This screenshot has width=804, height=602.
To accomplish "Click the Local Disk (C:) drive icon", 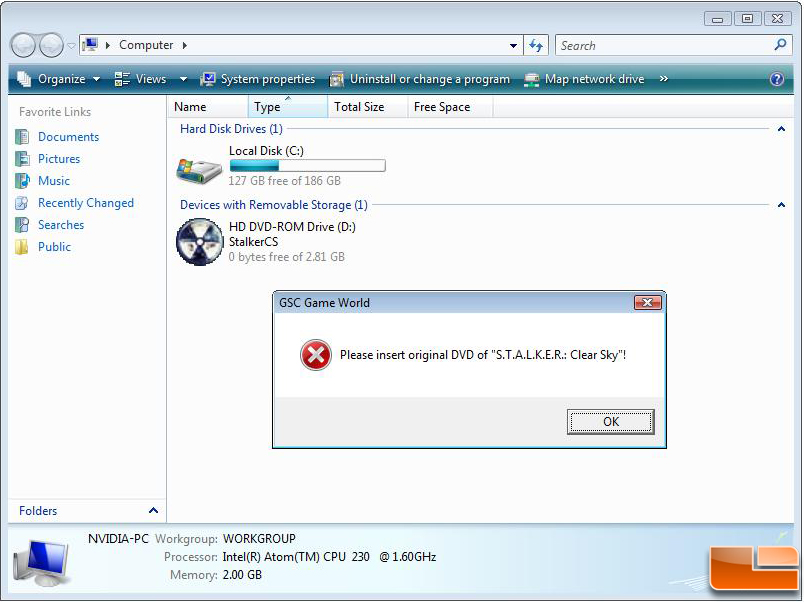I will click(199, 167).
